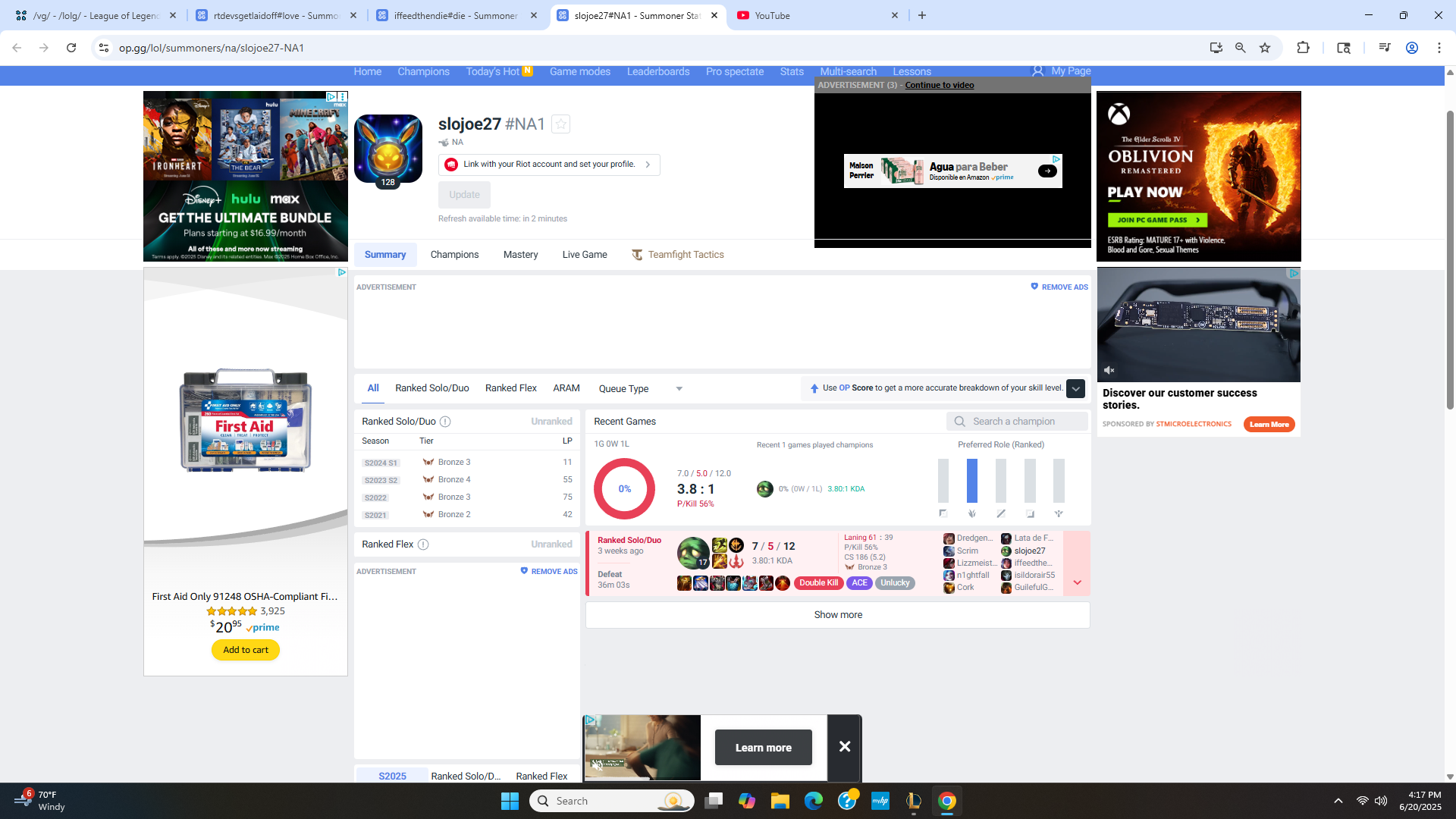Switch to the Champions profile tab
Screen dimensions: 1456x819
coord(454,255)
